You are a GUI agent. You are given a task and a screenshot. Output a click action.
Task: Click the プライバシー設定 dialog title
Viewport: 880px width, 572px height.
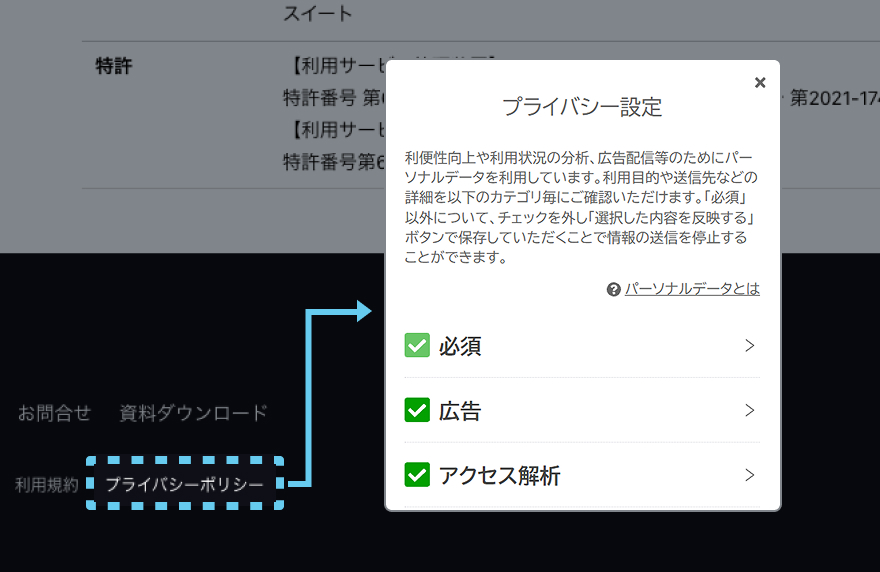pyautogui.click(x=583, y=107)
